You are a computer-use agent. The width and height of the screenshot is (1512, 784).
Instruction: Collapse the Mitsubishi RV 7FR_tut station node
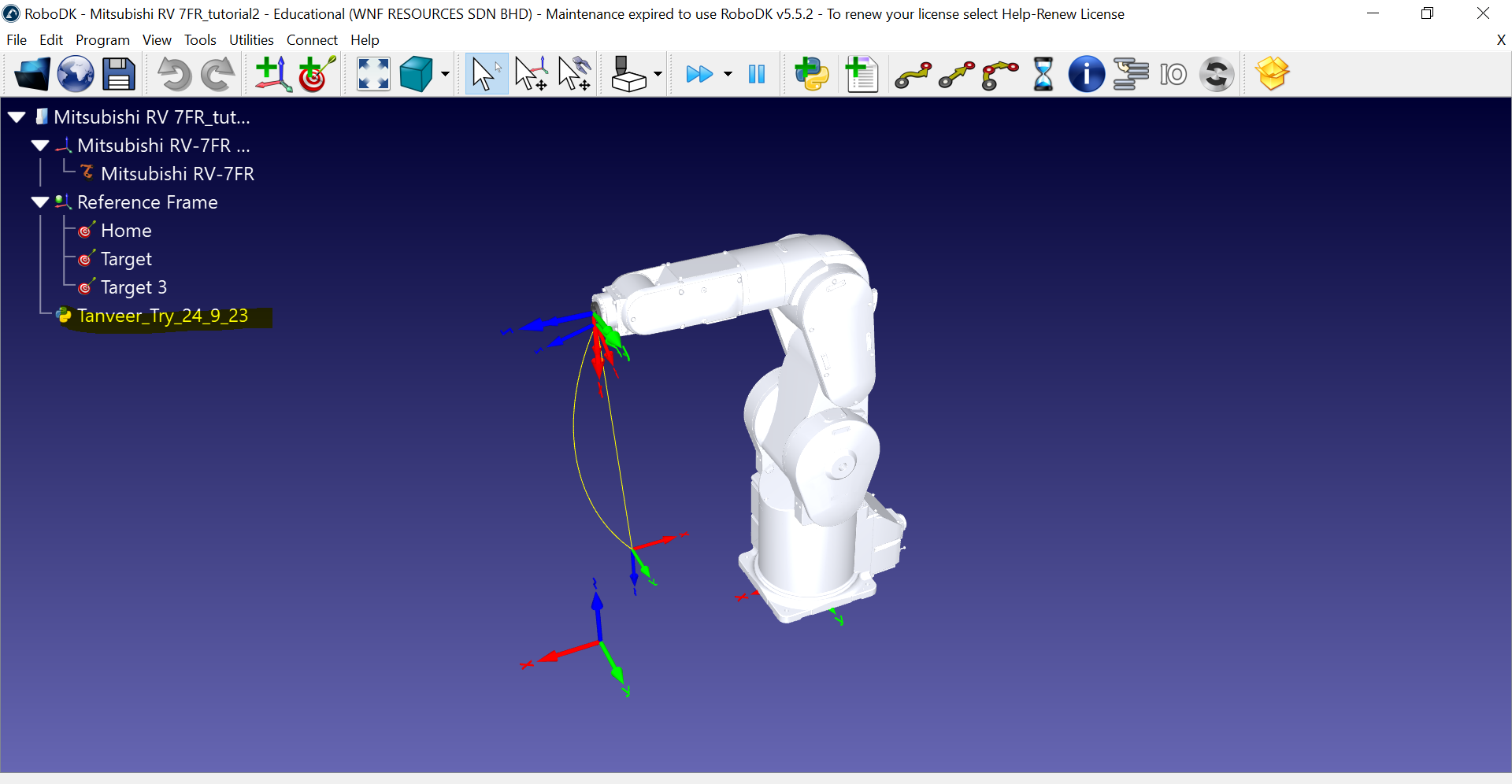pos(17,117)
